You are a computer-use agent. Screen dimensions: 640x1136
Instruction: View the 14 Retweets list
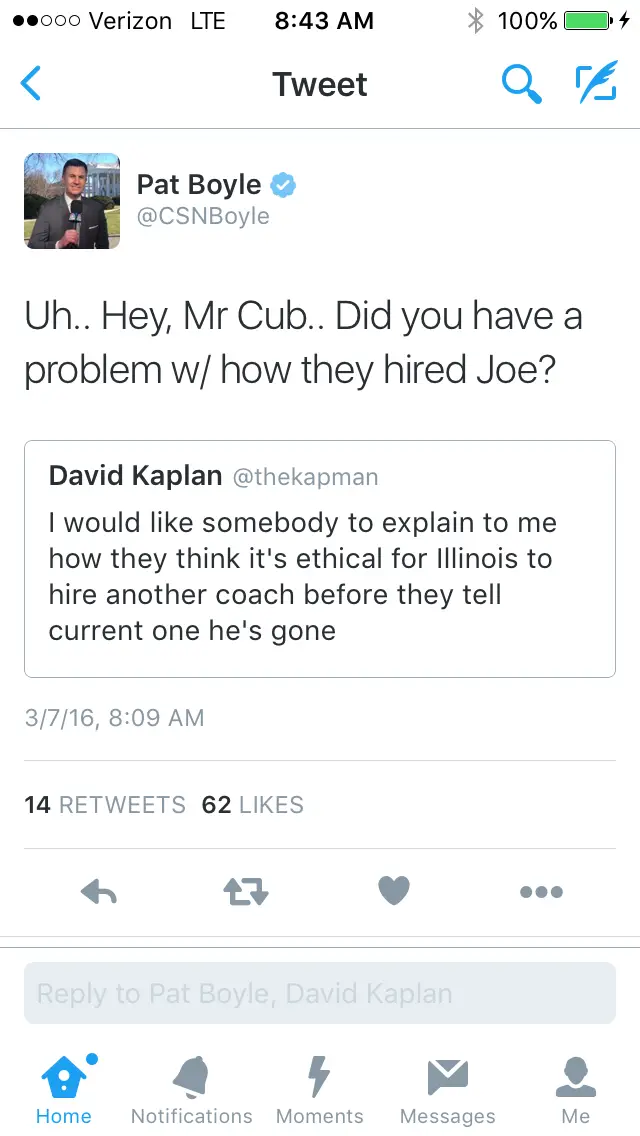click(105, 805)
